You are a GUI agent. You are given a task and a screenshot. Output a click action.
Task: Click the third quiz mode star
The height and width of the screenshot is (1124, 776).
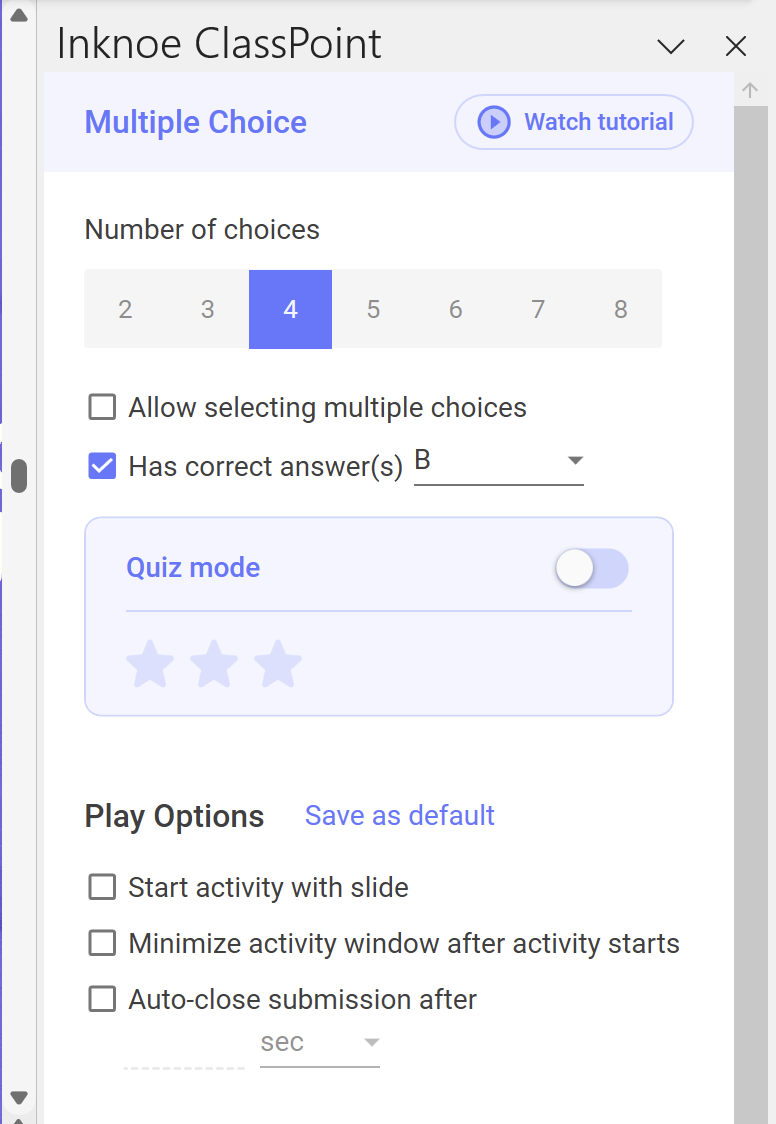click(x=278, y=663)
